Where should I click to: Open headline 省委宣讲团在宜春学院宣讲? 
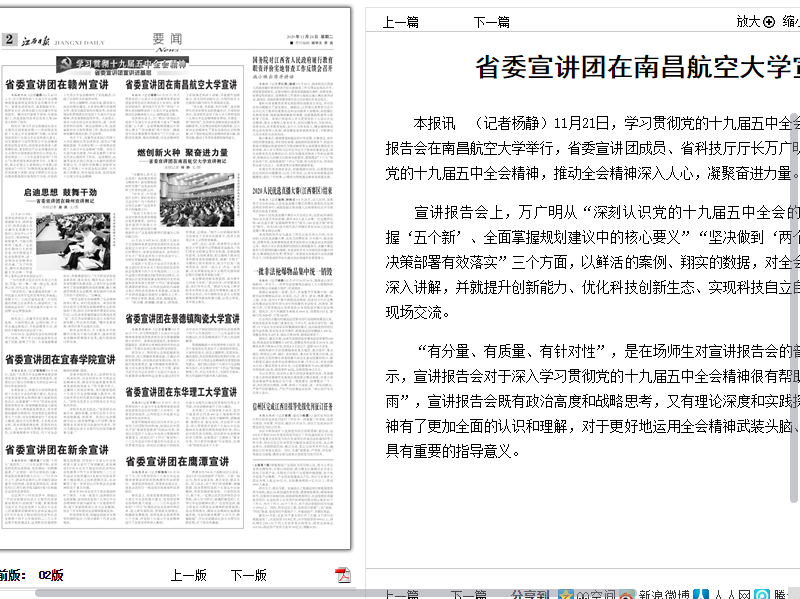(x=60, y=359)
